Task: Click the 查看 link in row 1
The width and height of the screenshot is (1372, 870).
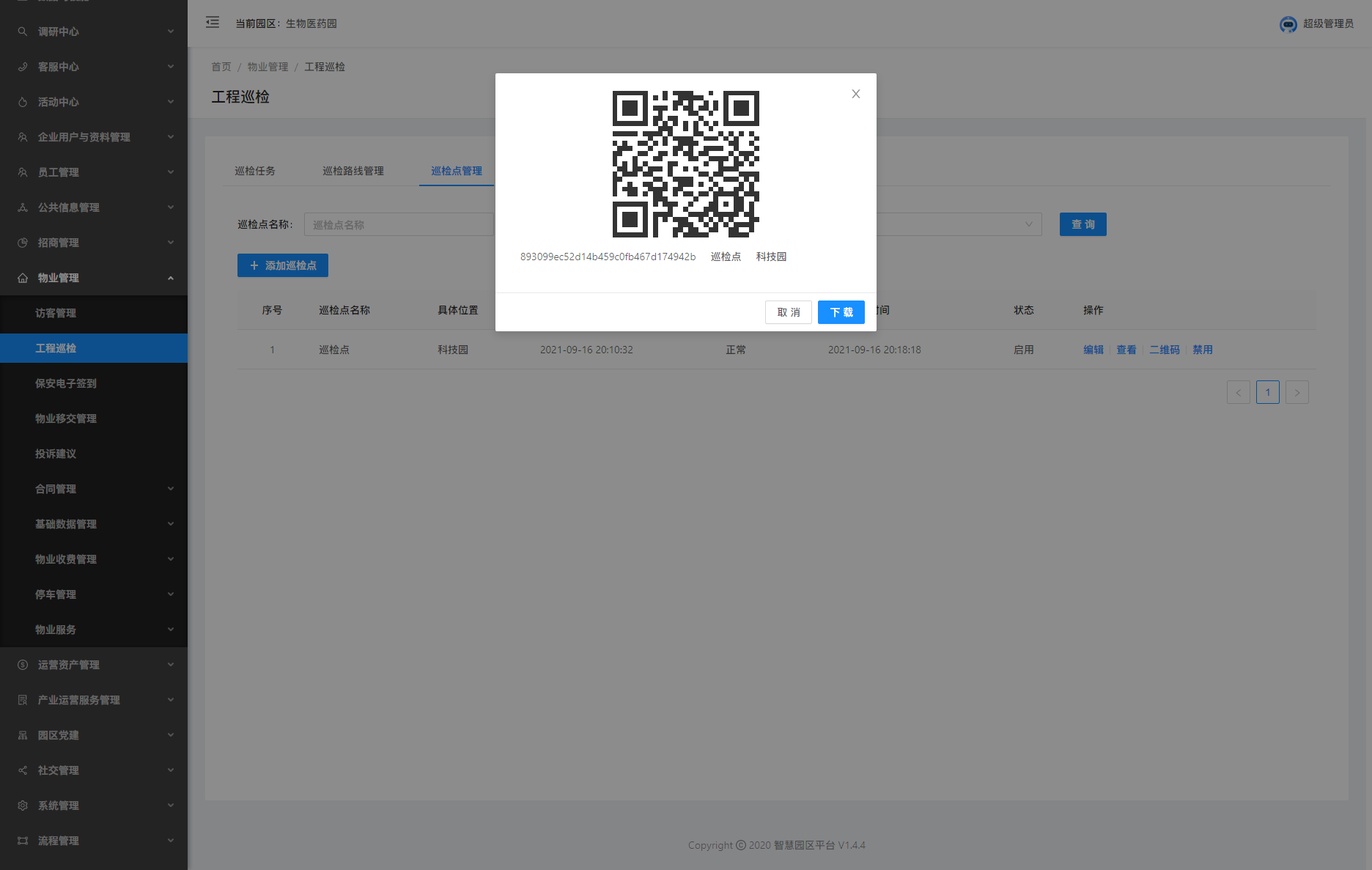Action: pos(1126,350)
